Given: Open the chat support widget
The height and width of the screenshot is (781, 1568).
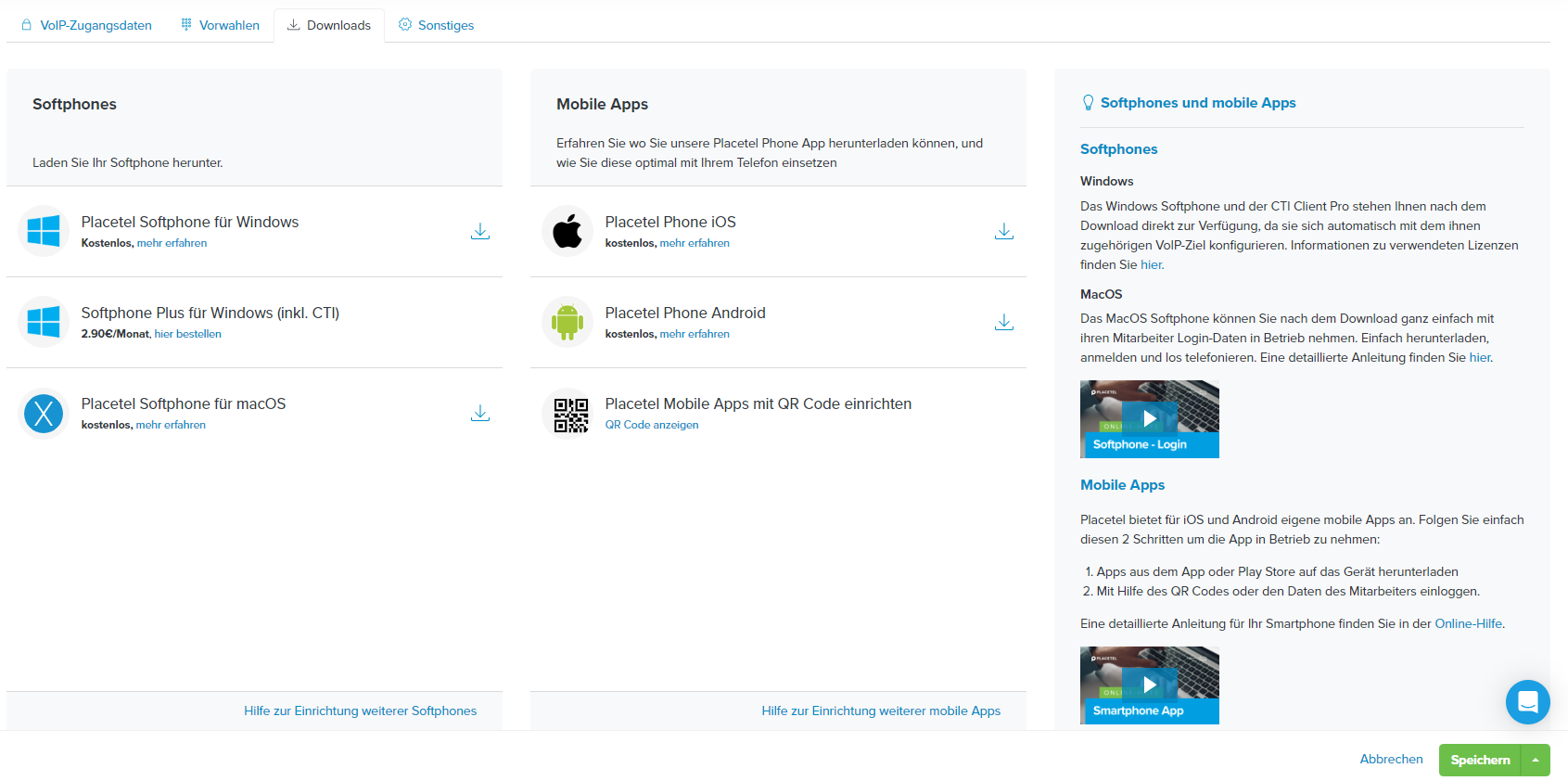Looking at the screenshot, I should [x=1528, y=702].
